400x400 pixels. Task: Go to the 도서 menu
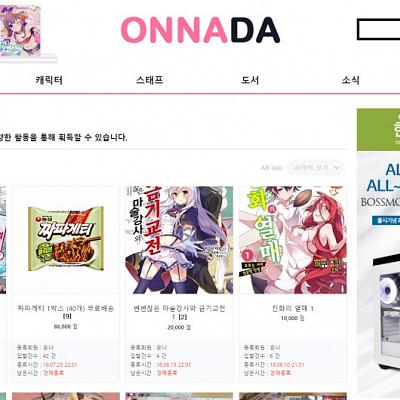click(250, 80)
